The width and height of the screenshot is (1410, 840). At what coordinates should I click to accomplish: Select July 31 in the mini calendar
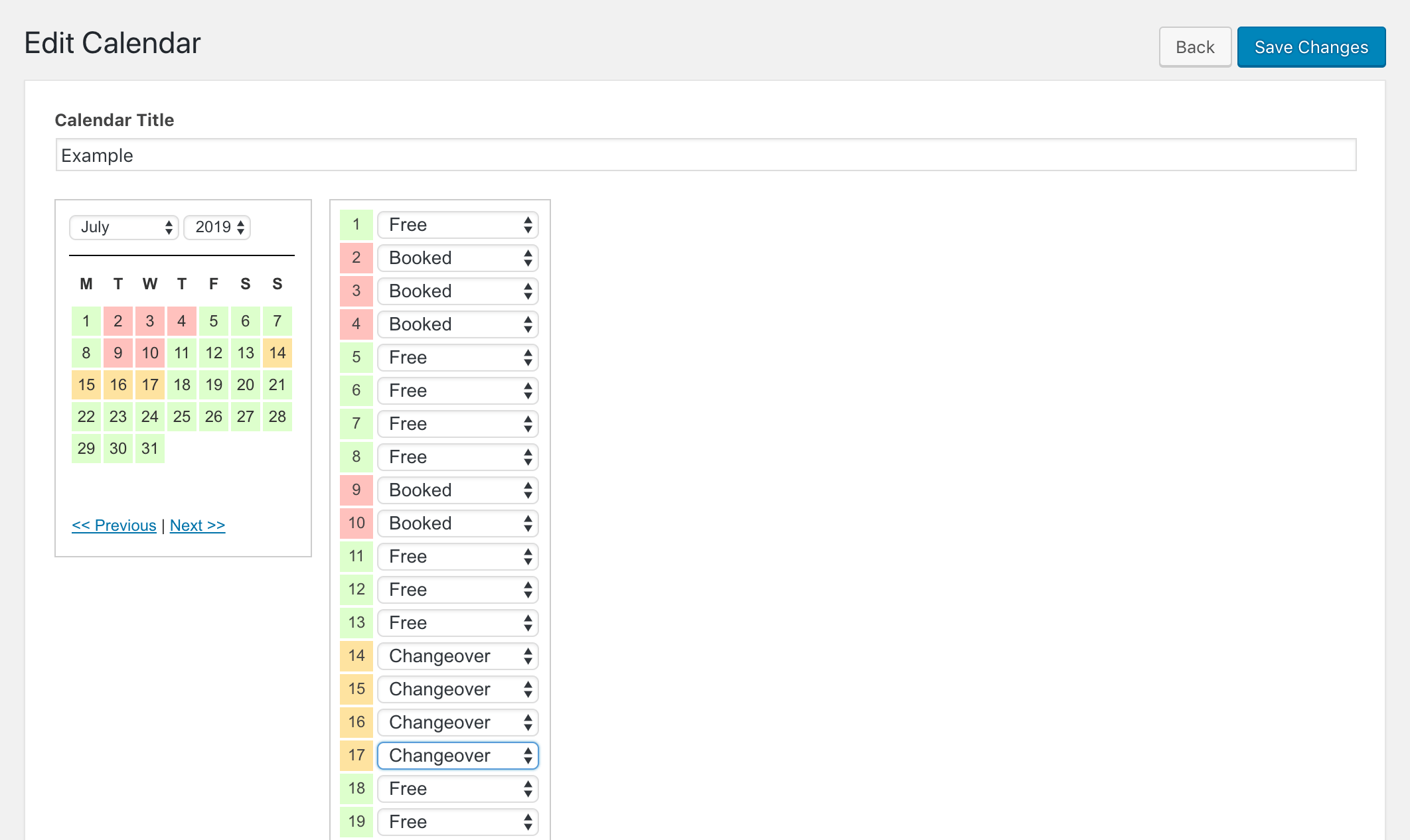(149, 448)
